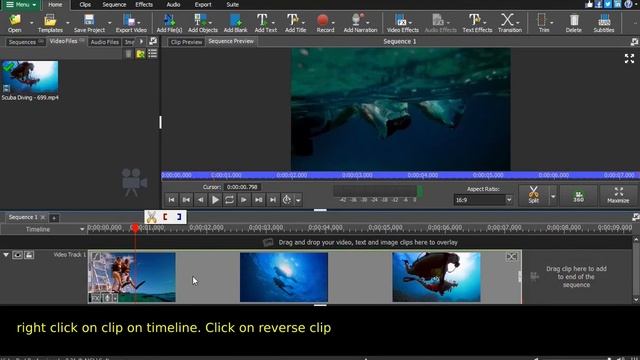This screenshot has height=360, width=640.
Task: Open Video Effects from the toolbar
Action: click(x=402, y=23)
